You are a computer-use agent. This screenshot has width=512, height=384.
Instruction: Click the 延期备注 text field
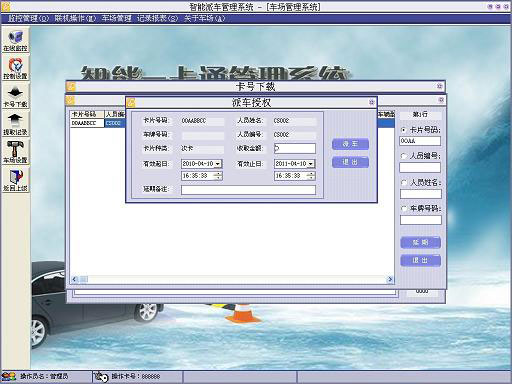(x=248, y=190)
